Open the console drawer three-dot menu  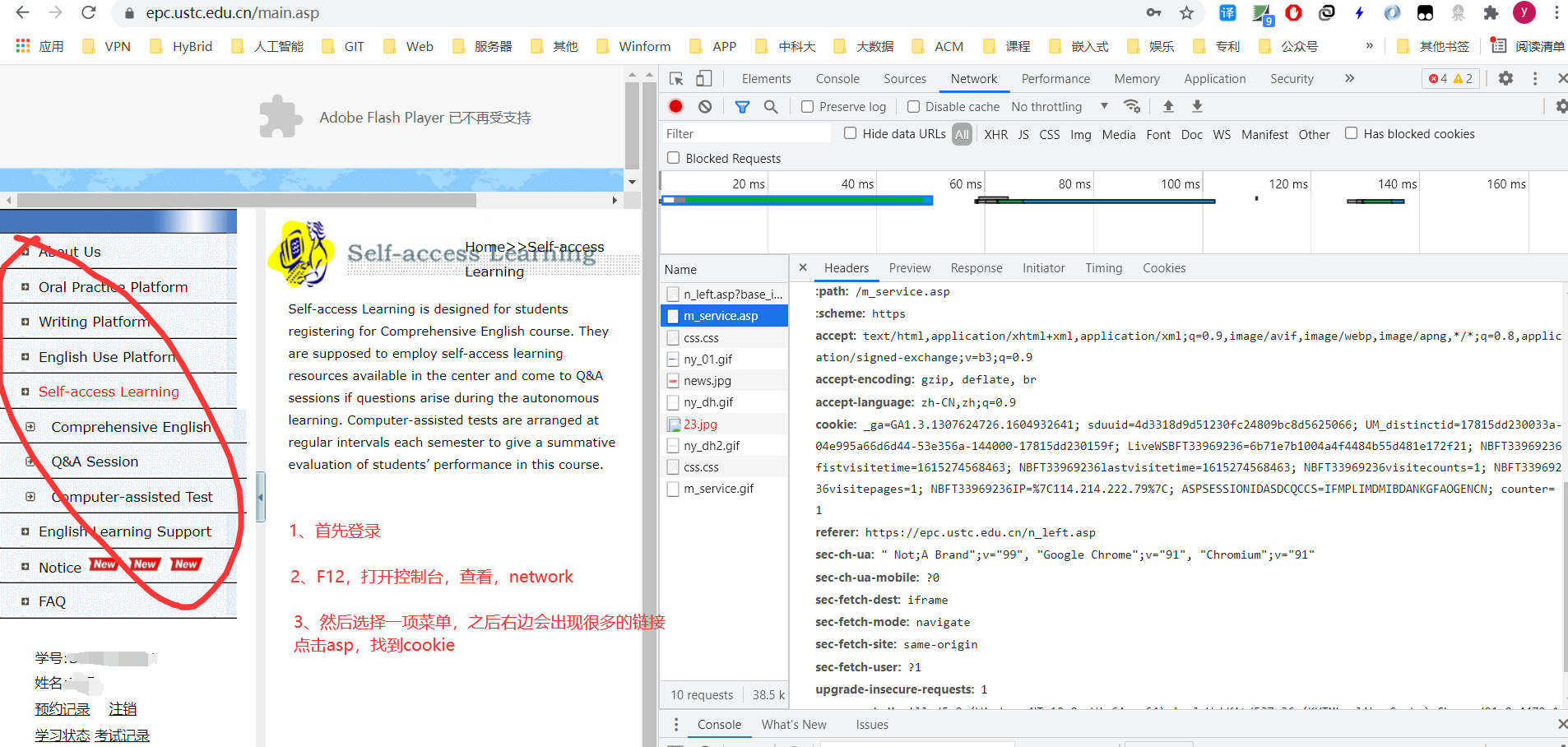(x=676, y=725)
